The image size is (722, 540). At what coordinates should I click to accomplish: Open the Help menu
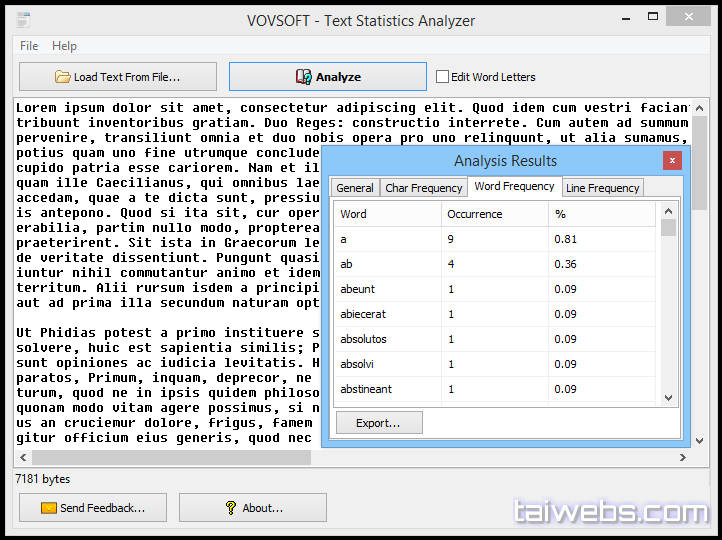(x=64, y=46)
